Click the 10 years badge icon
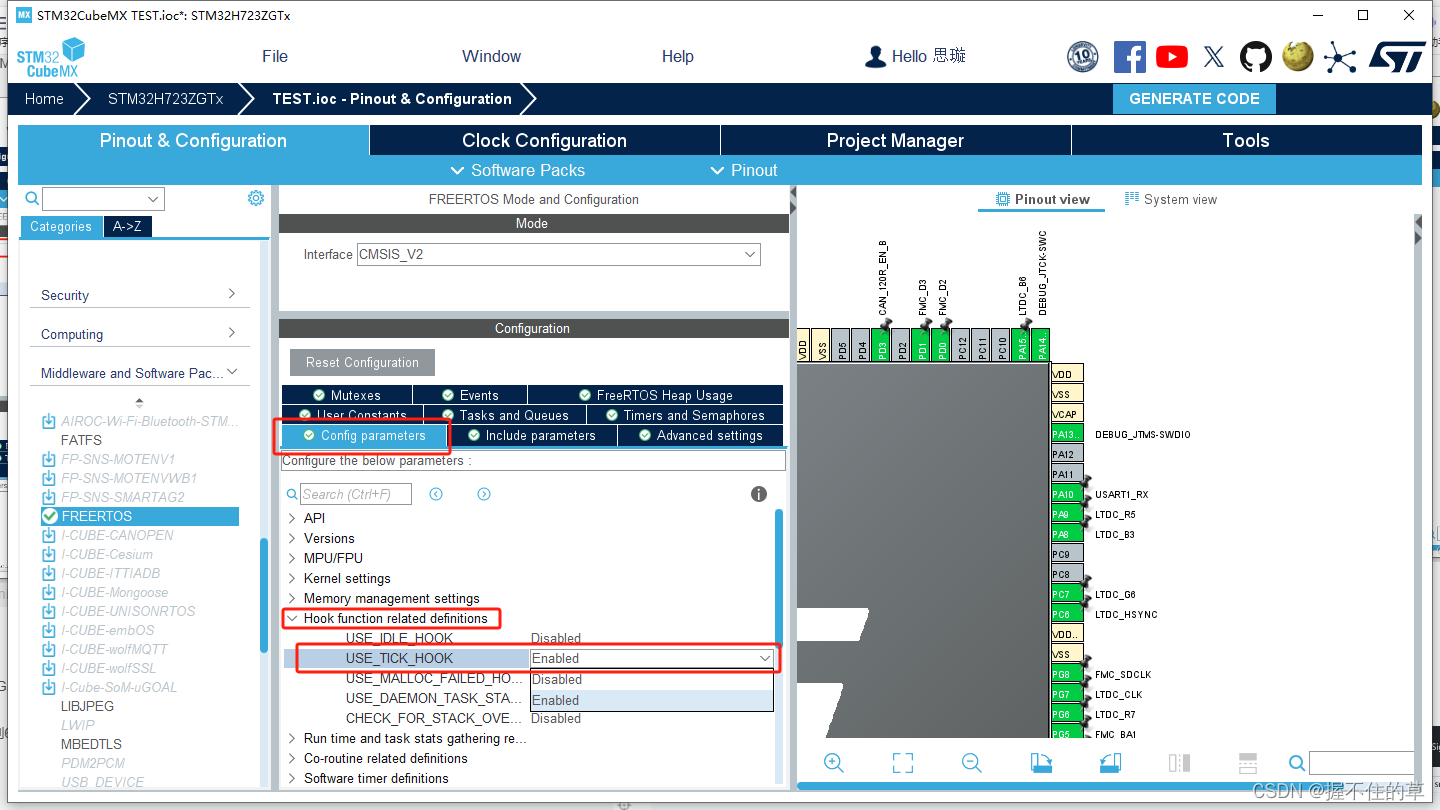Screen dimensions: 1440x810 [x=1082, y=57]
